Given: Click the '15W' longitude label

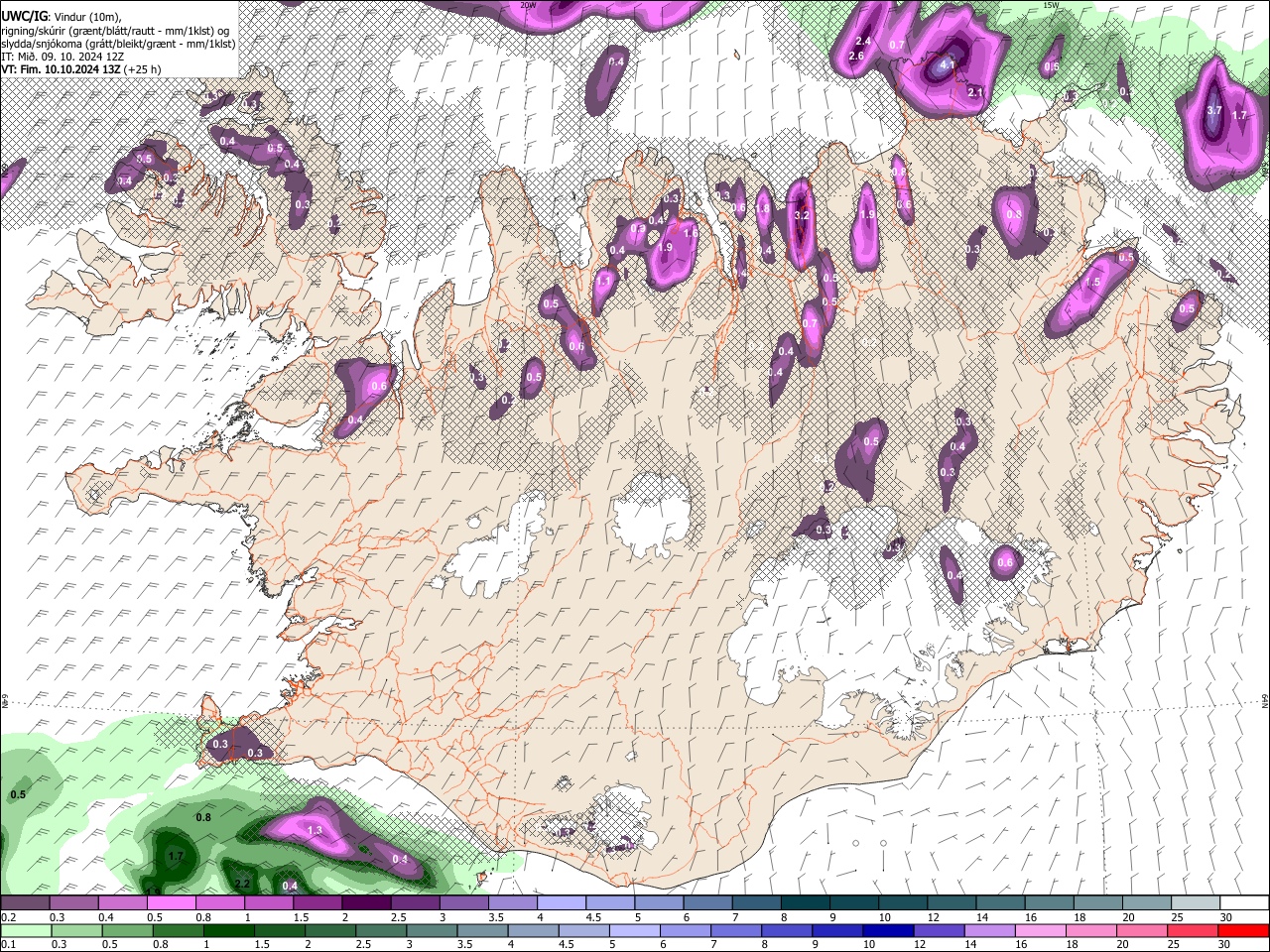Looking at the screenshot, I should click(1051, 4).
